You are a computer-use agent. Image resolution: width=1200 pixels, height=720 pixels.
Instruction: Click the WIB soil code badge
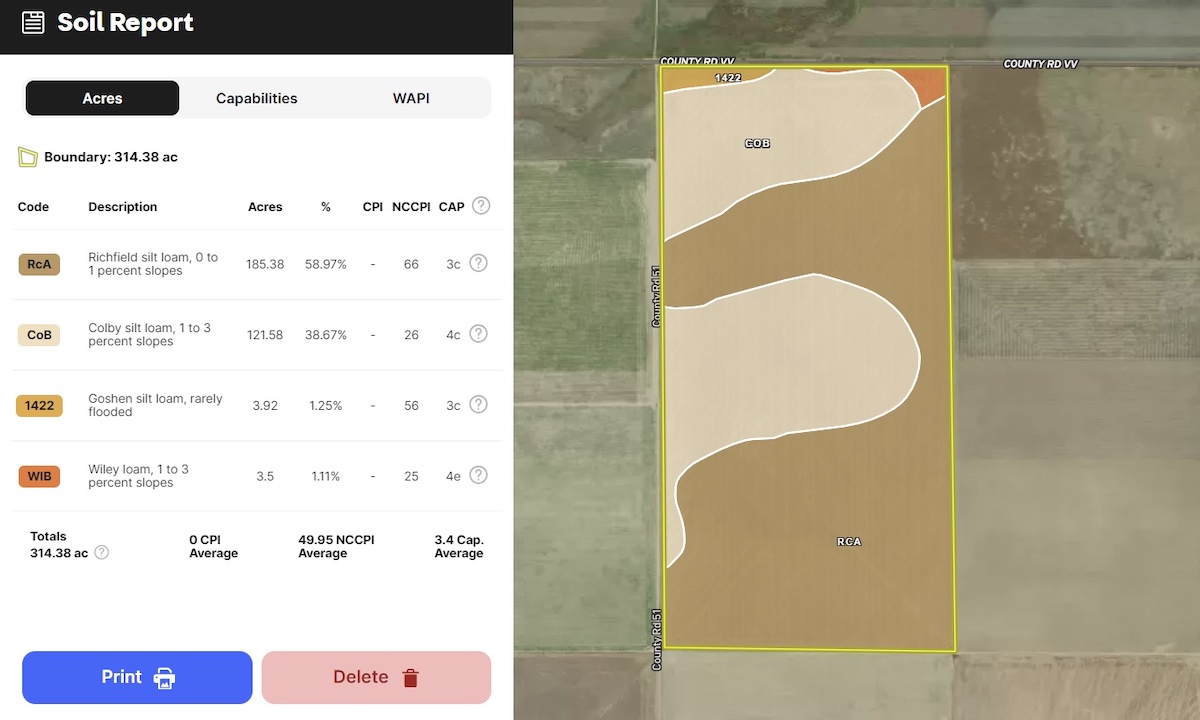tap(39, 476)
